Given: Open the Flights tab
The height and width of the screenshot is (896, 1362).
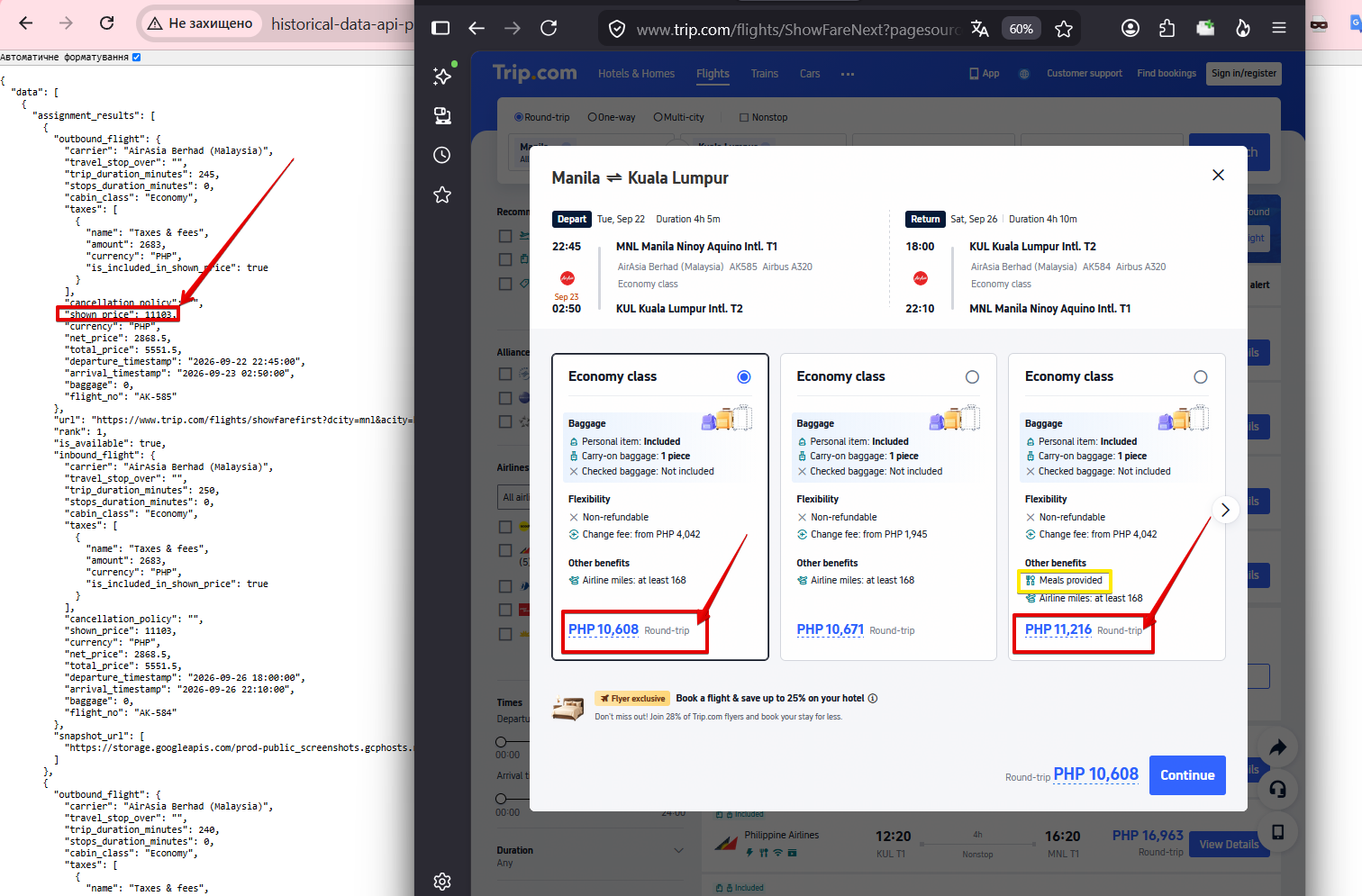Looking at the screenshot, I should click(713, 74).
